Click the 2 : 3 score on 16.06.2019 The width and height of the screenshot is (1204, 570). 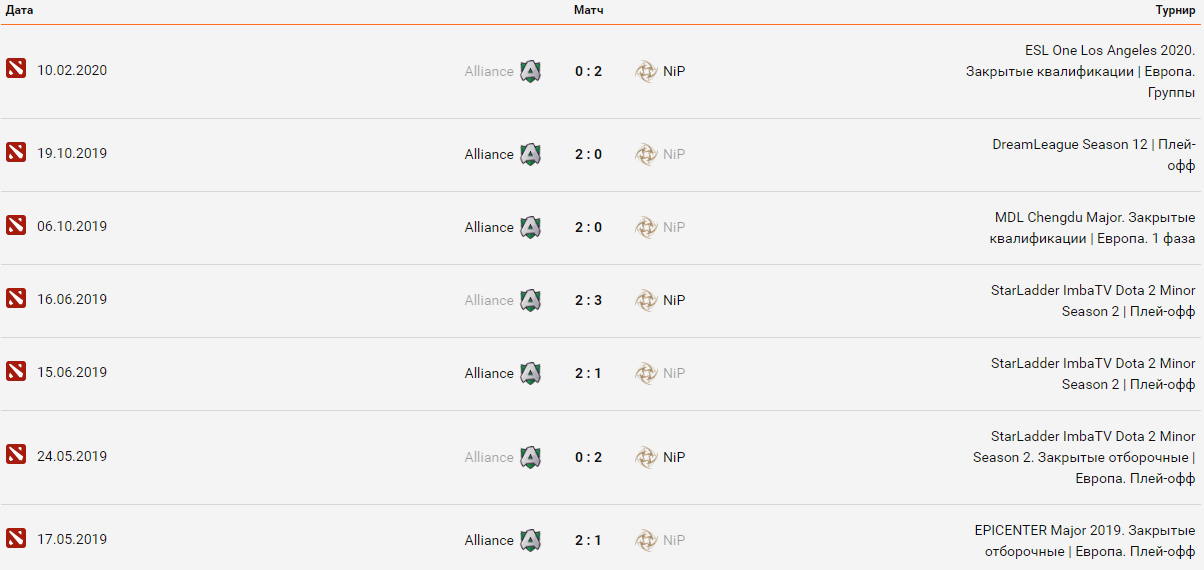click(x=588, y=300)
